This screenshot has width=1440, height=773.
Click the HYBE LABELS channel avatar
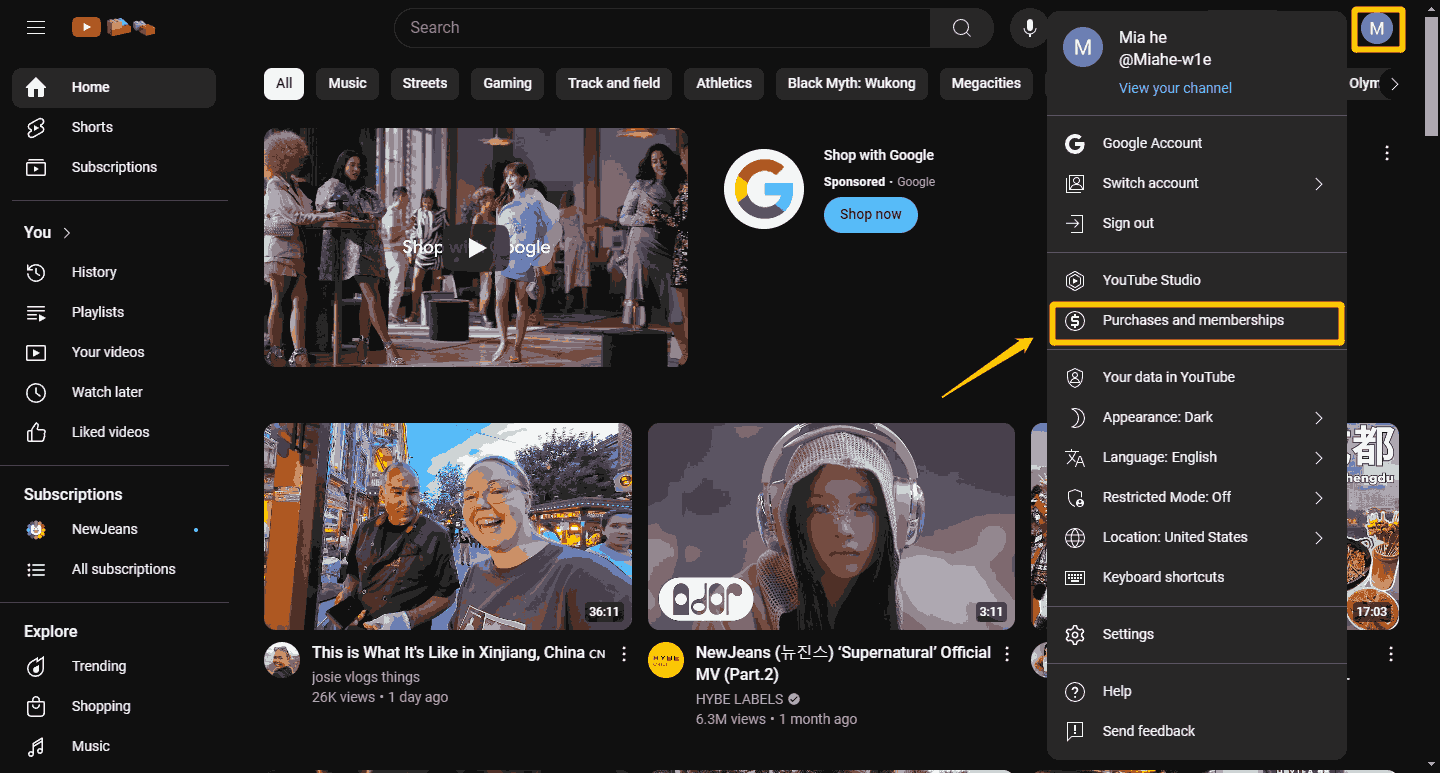666,660
